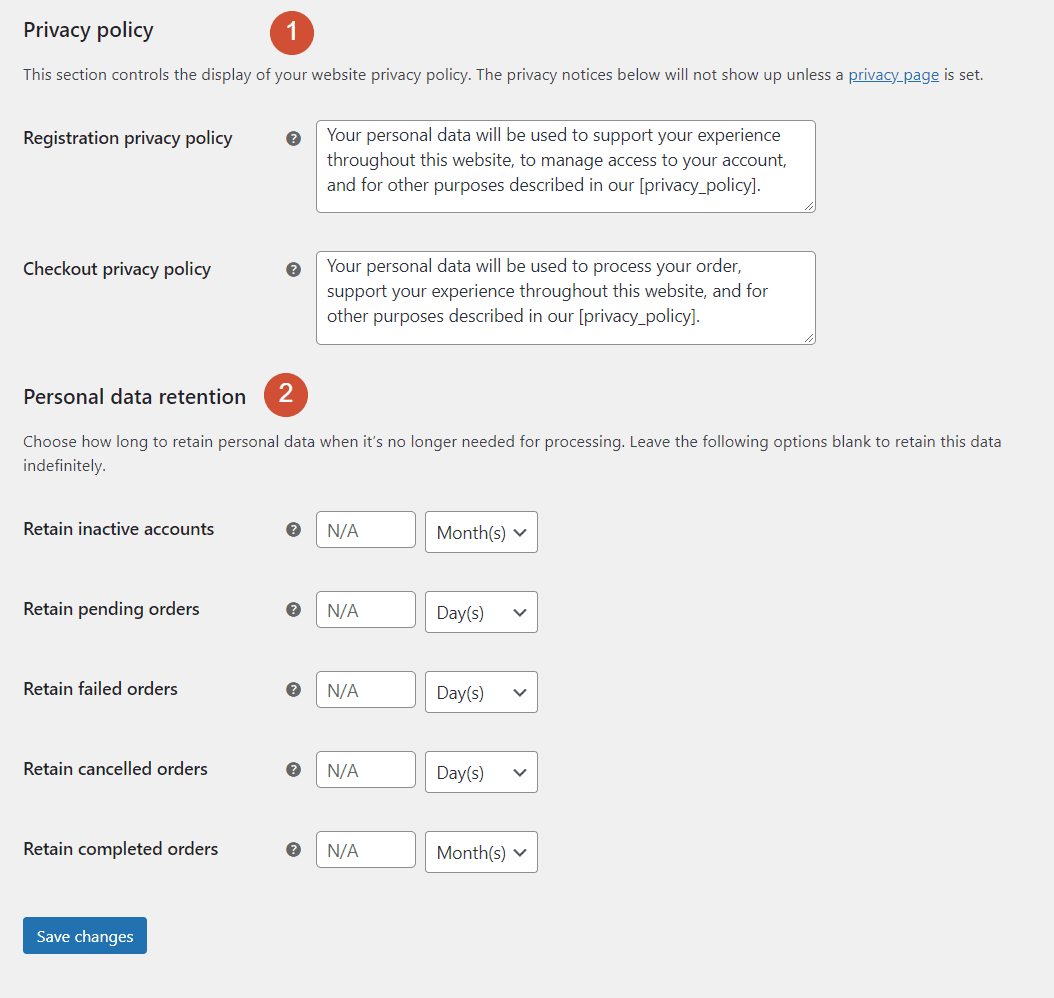Open the Month(s) dropdown for inactive accounts
1054x998 pixels.
click(481, 532)
